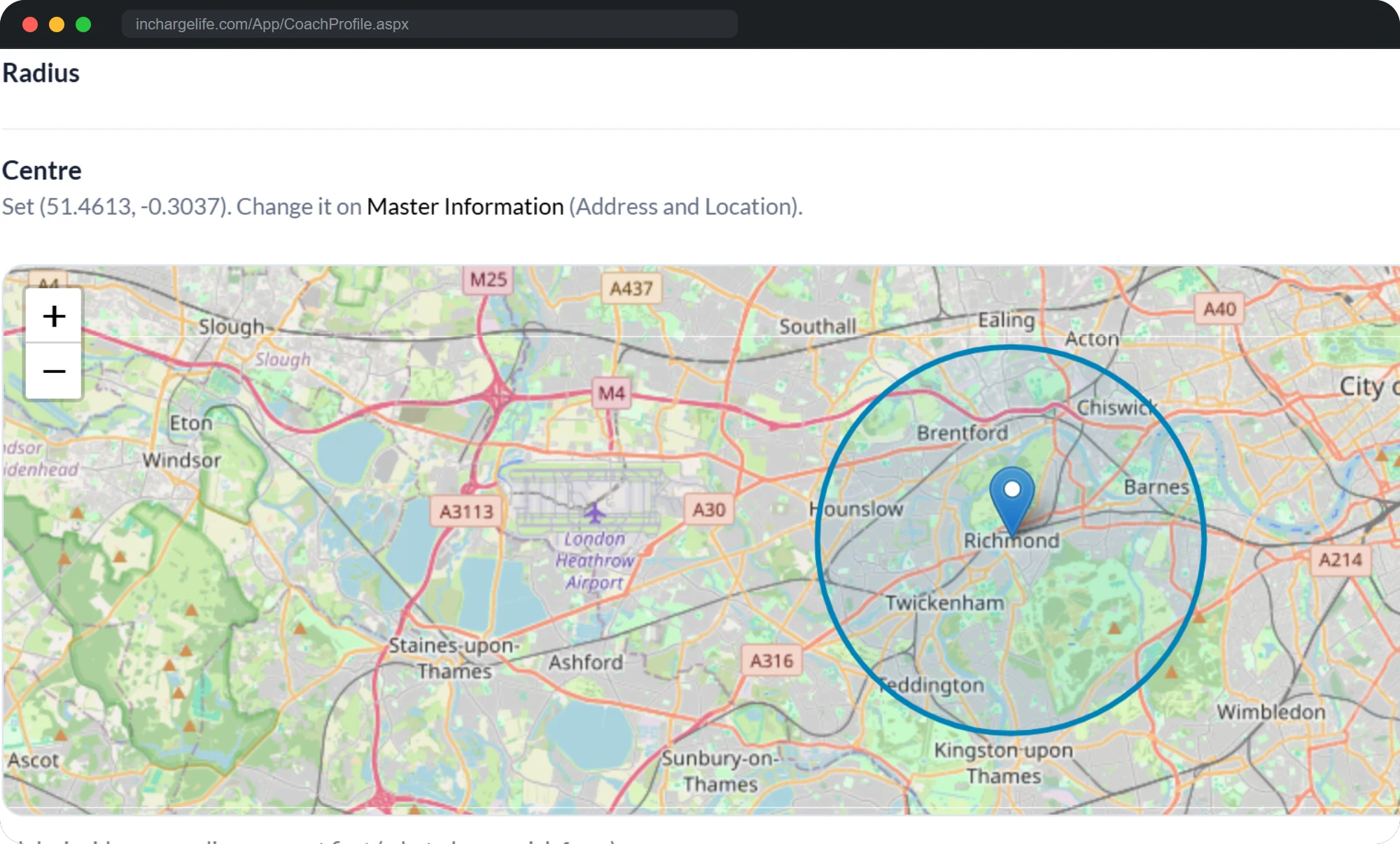Click the M4 road badge
This screenshot has height=844, width=1400.
pos(612,393)
